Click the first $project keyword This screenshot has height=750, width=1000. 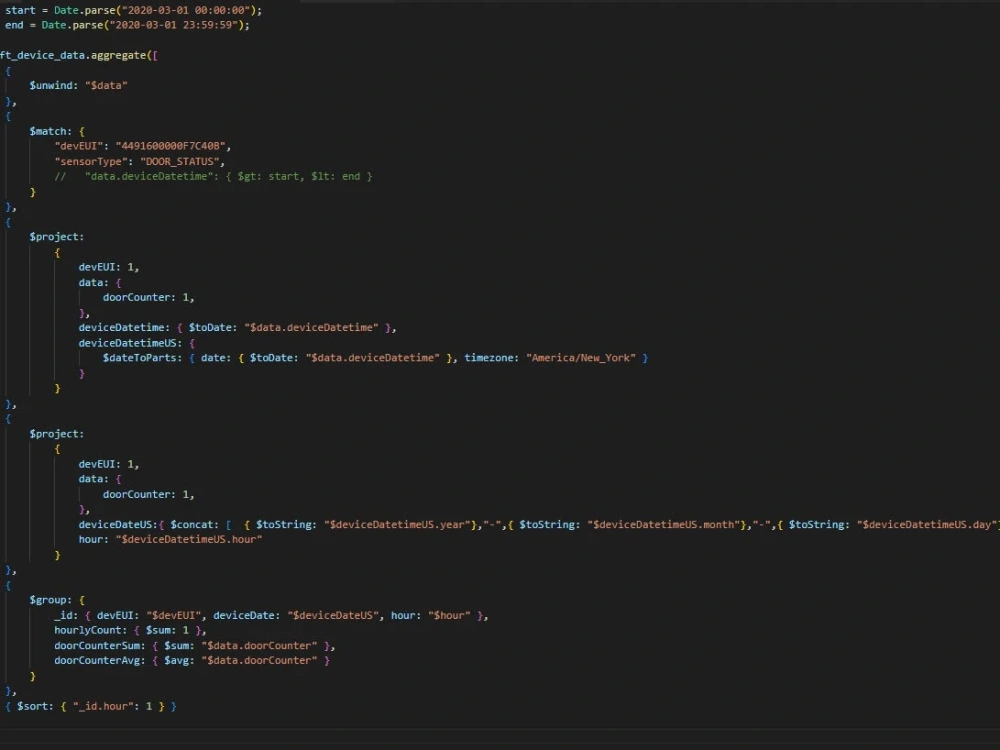coord(56,237)
